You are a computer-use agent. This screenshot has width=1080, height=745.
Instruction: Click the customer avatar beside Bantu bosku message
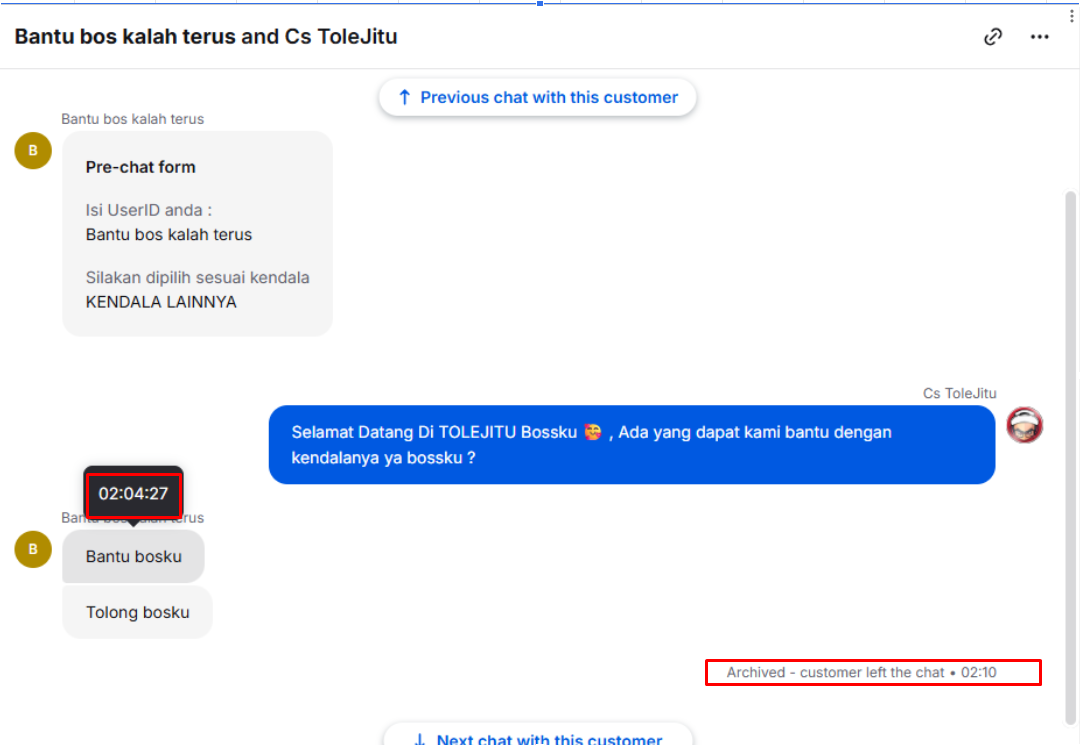coord(33,549)
